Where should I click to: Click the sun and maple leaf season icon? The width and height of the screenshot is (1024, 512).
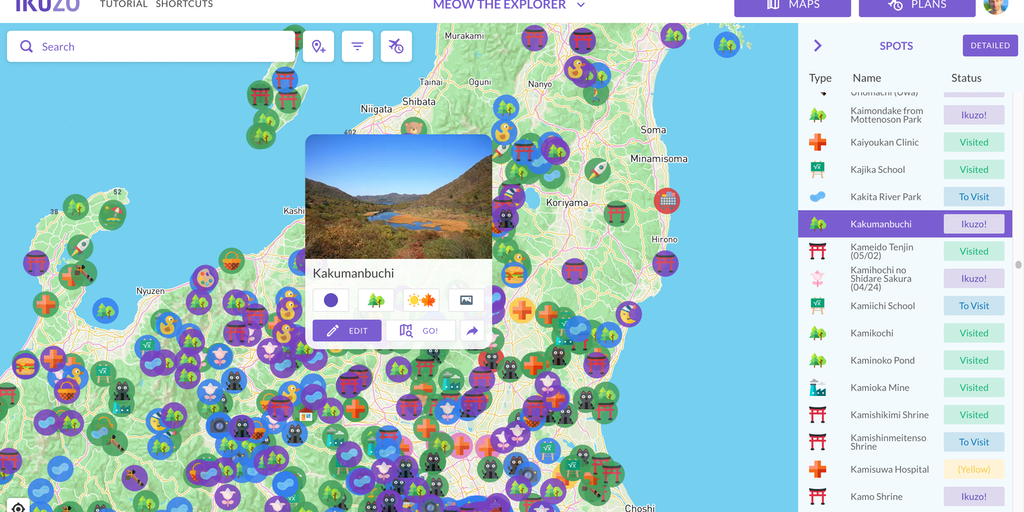(x=421, y=300)
